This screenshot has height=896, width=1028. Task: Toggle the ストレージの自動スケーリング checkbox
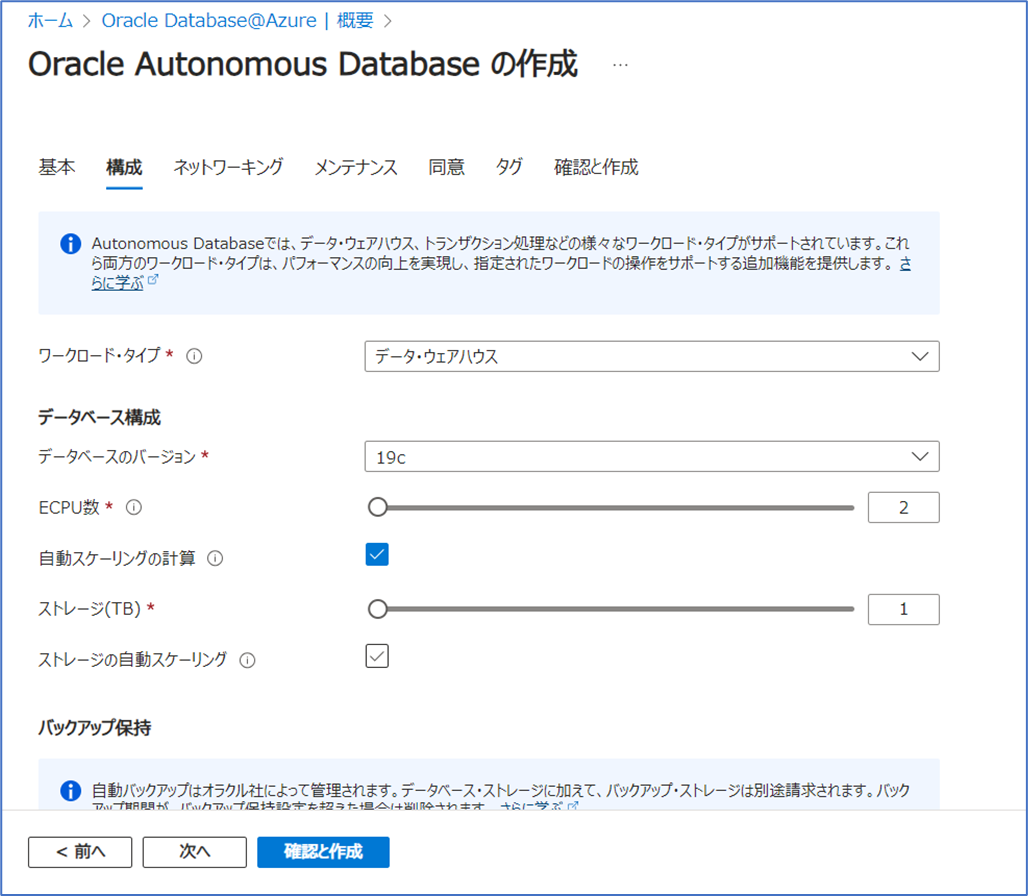377,656
